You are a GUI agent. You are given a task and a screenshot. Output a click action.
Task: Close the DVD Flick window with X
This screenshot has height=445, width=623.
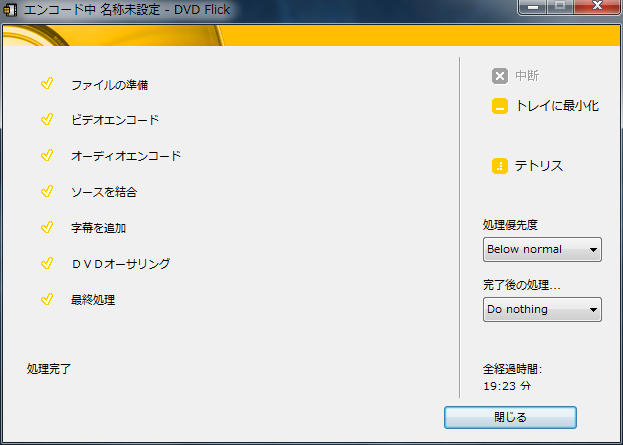tap(597, 7)
